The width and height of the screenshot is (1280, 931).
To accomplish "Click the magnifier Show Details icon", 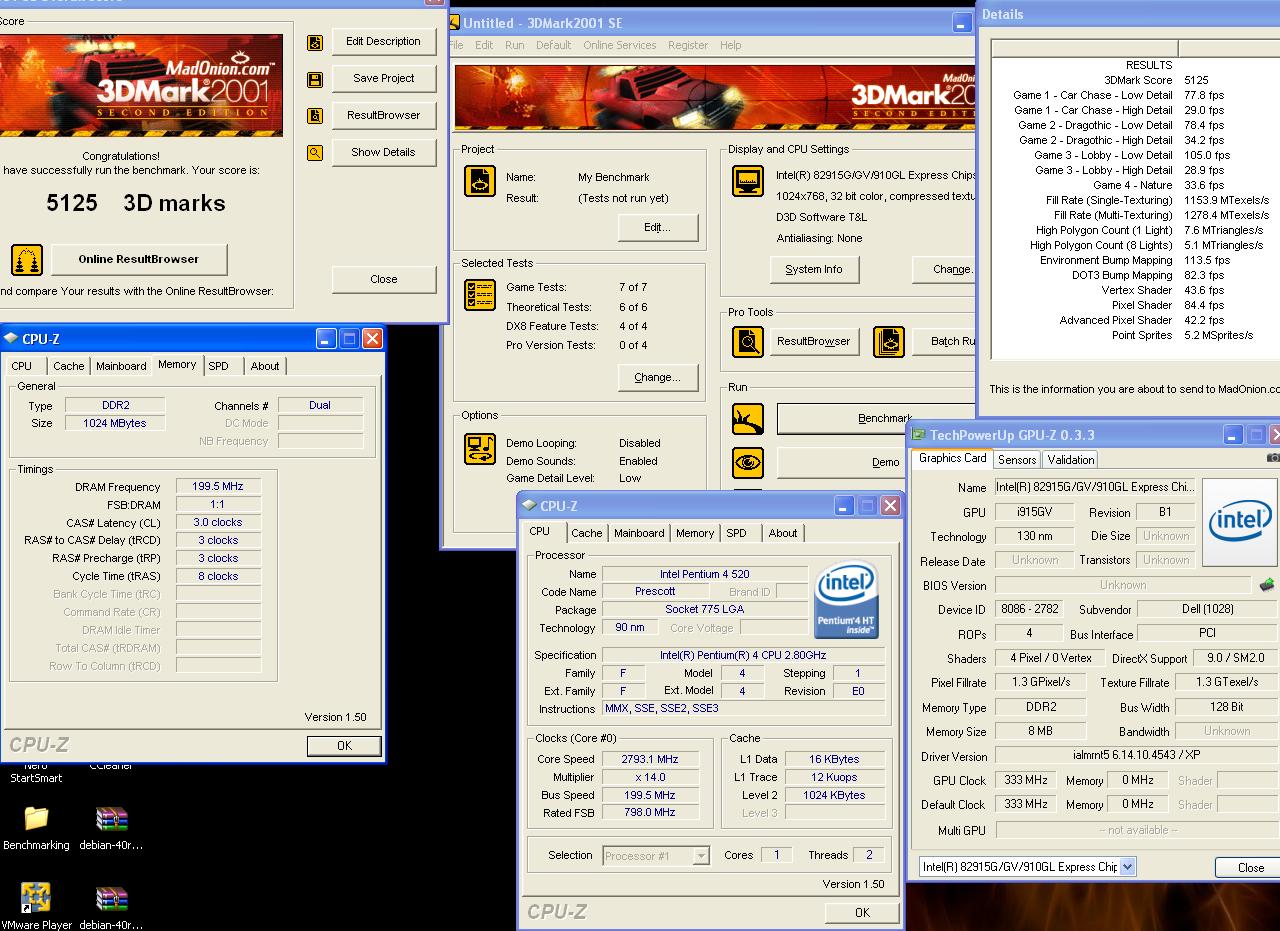I will click(x=315, y=153).
